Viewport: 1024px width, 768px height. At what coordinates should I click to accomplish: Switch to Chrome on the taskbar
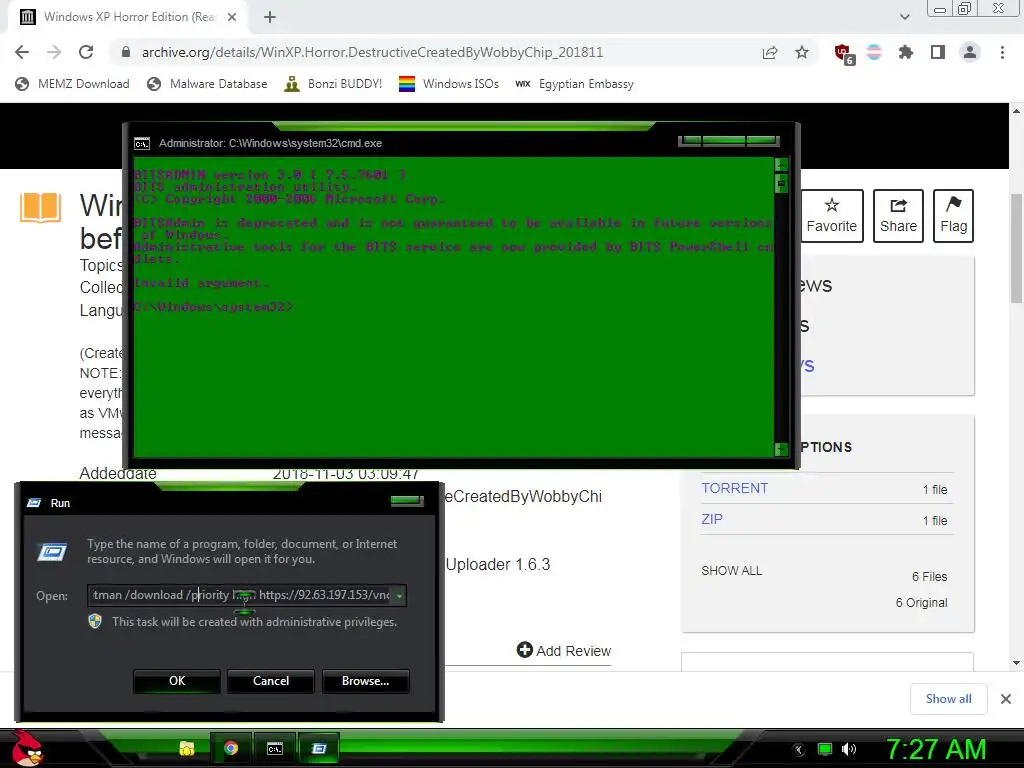[231, 748]
